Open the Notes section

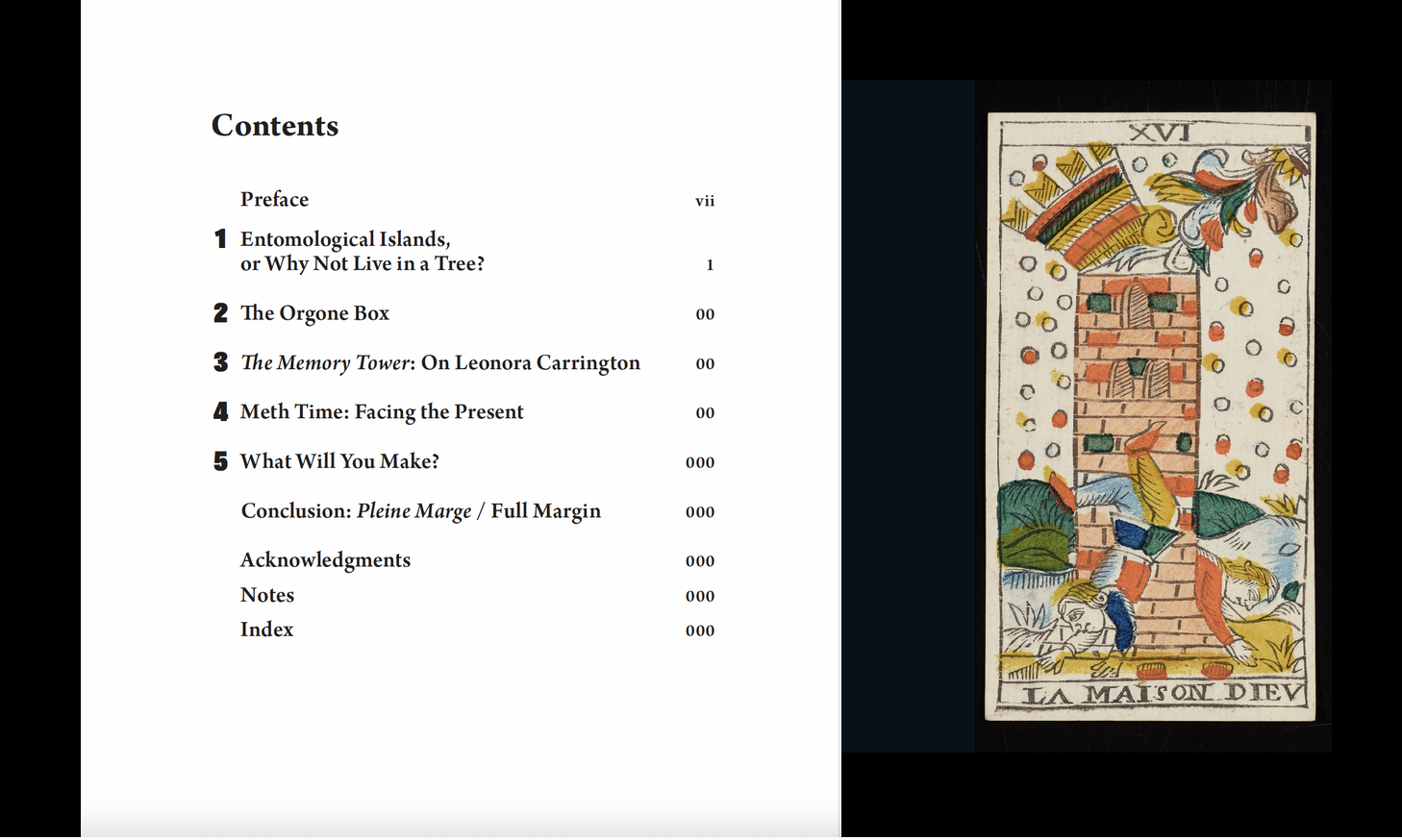(x=266, y=595)
